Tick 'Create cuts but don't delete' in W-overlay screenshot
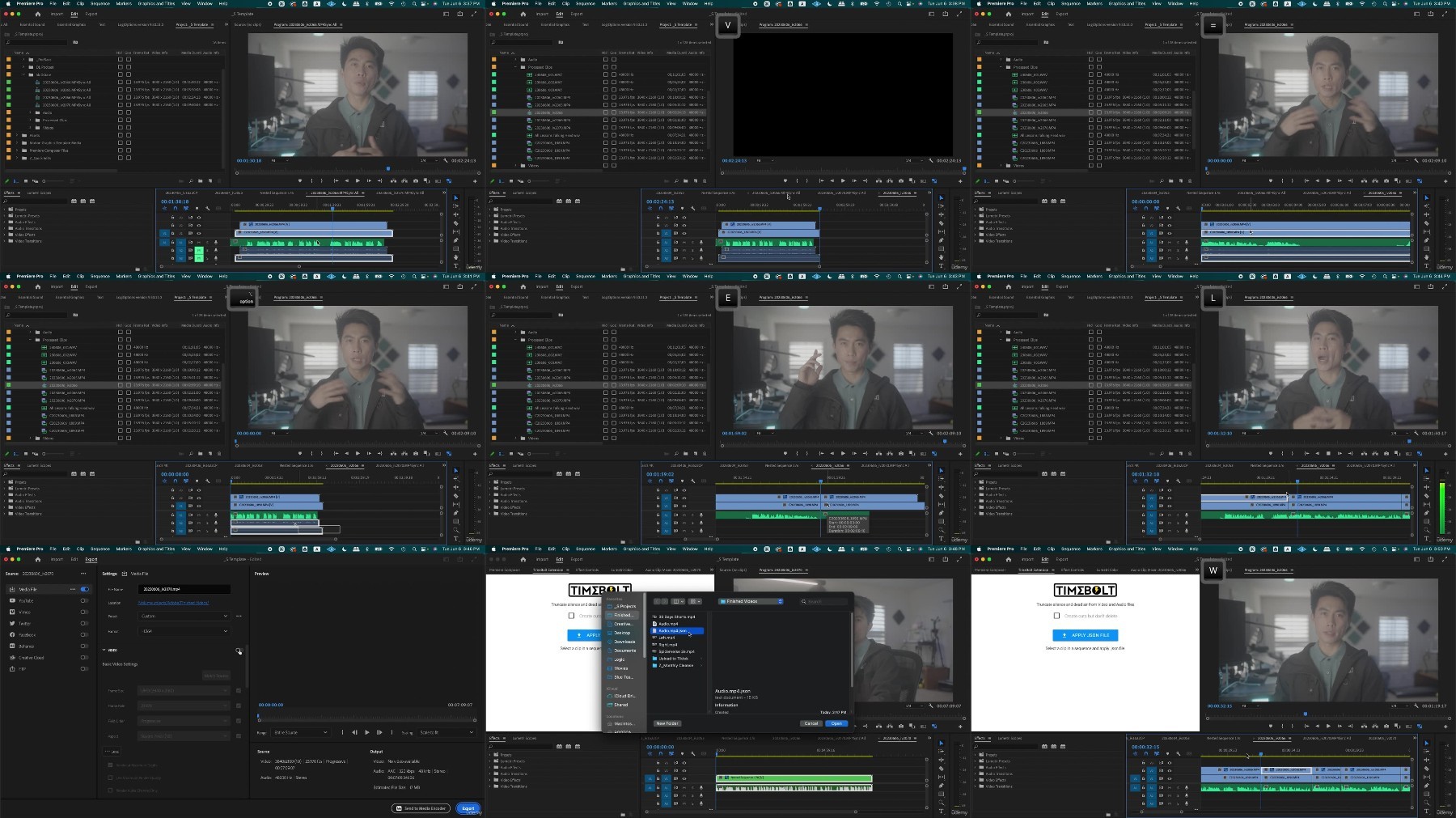The image size is (1456, 818). click(x=1056, y=616)
